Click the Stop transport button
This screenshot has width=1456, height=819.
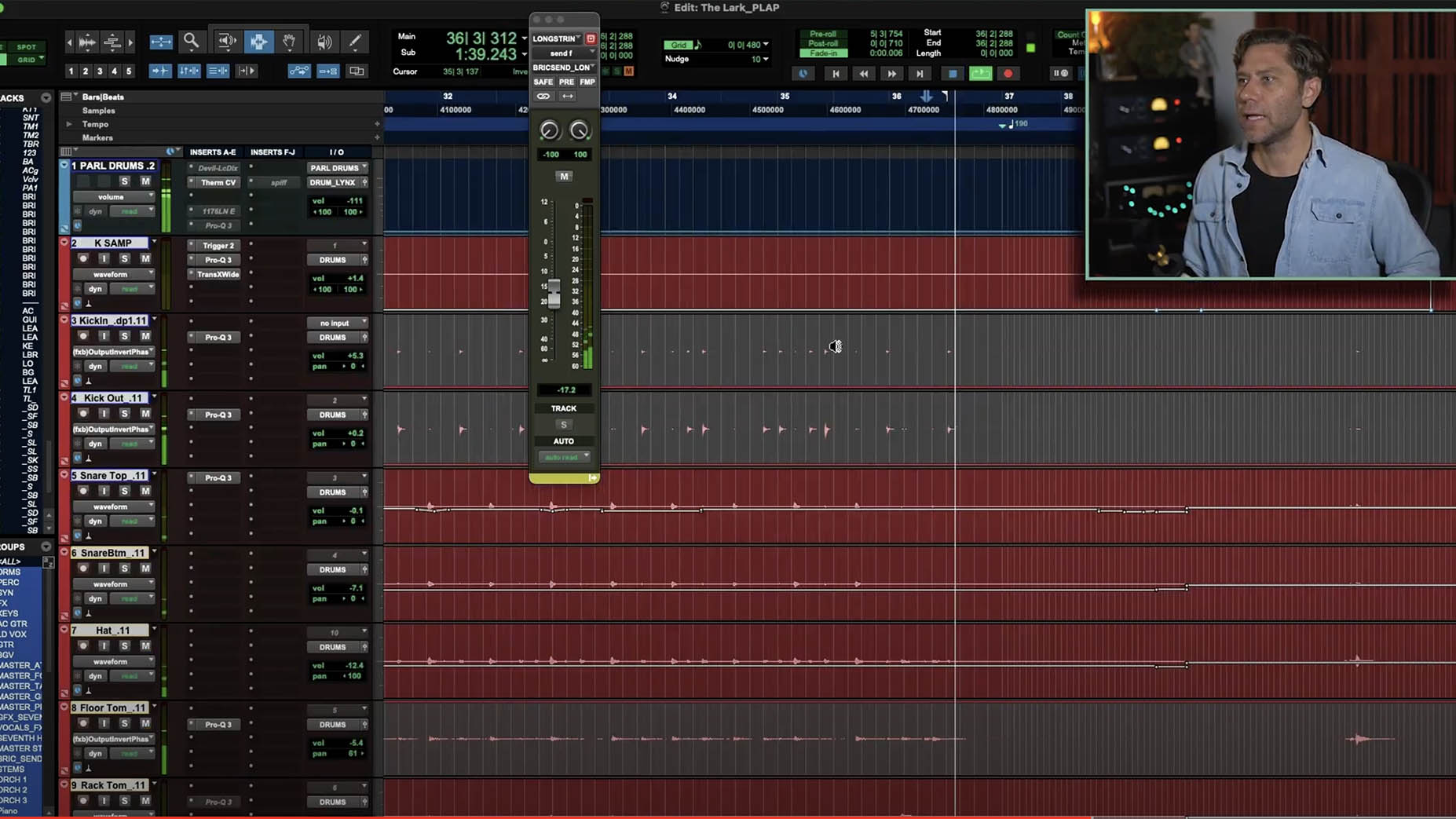point(953,73)
